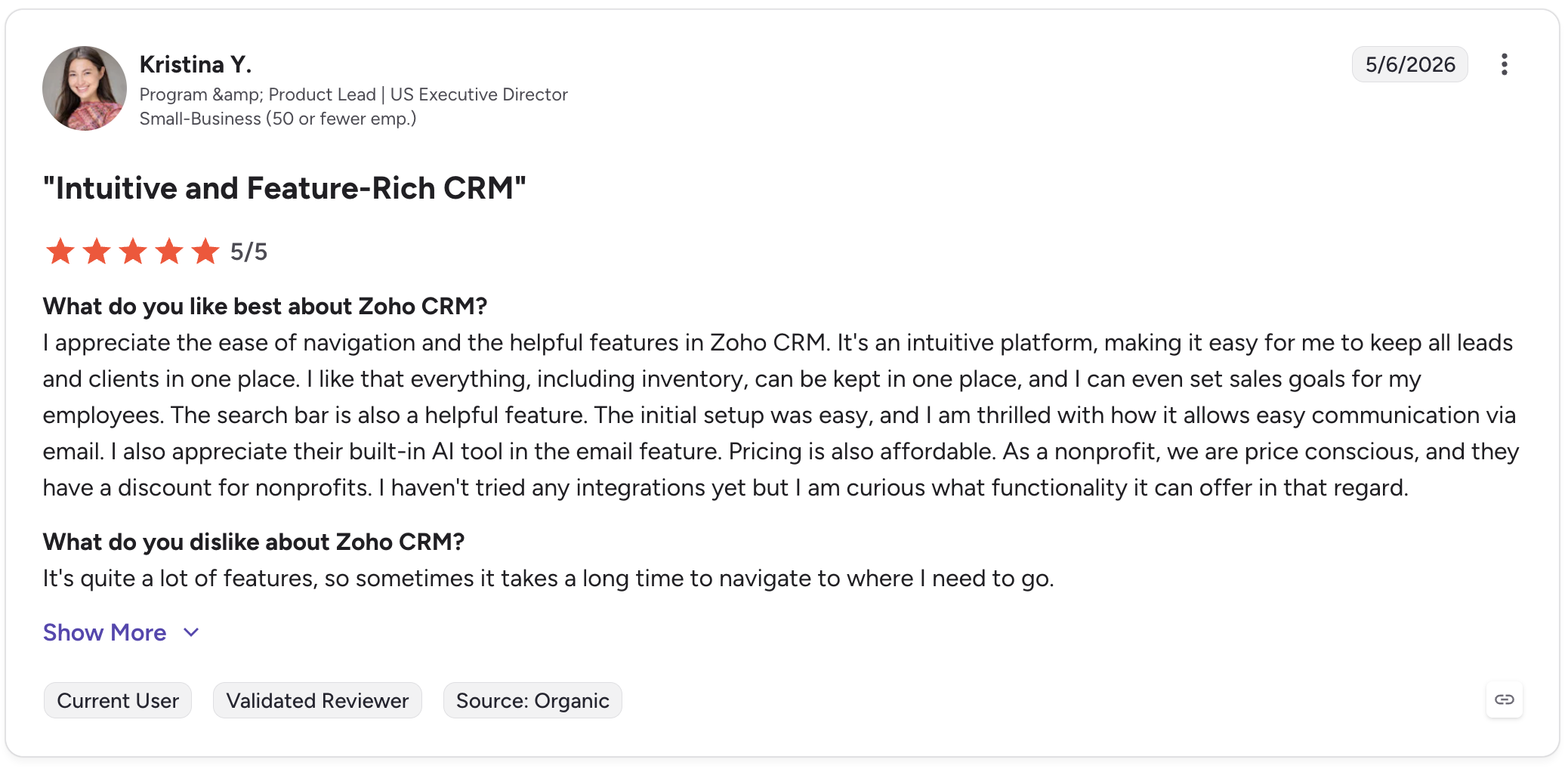Click the fifth rating star

205,252
